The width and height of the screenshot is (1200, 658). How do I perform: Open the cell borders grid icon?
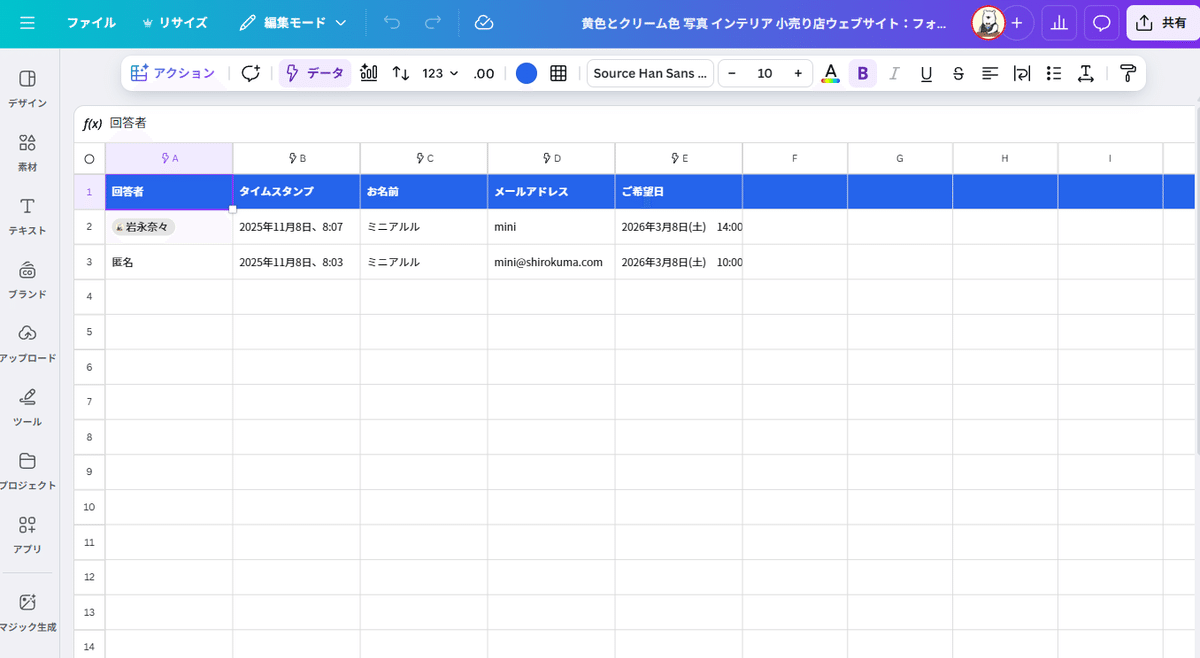tap(559, 73)
